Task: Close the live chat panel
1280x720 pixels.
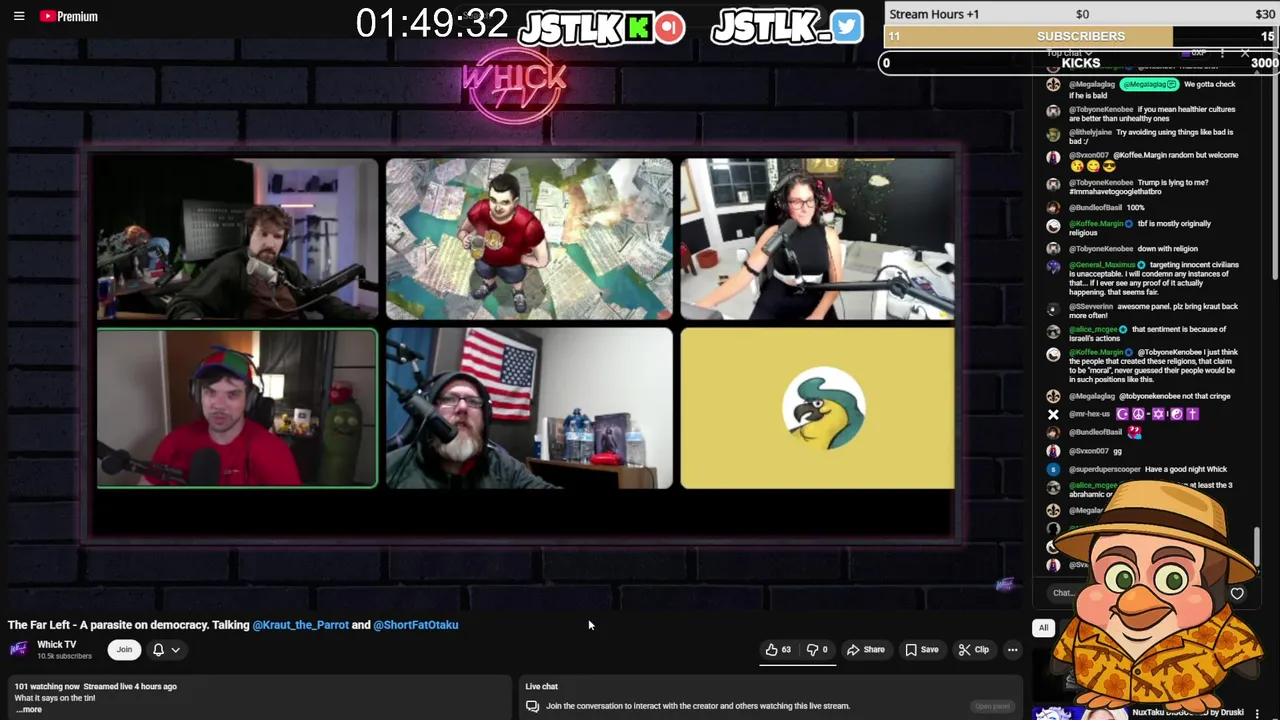Action: (1245, 52)
